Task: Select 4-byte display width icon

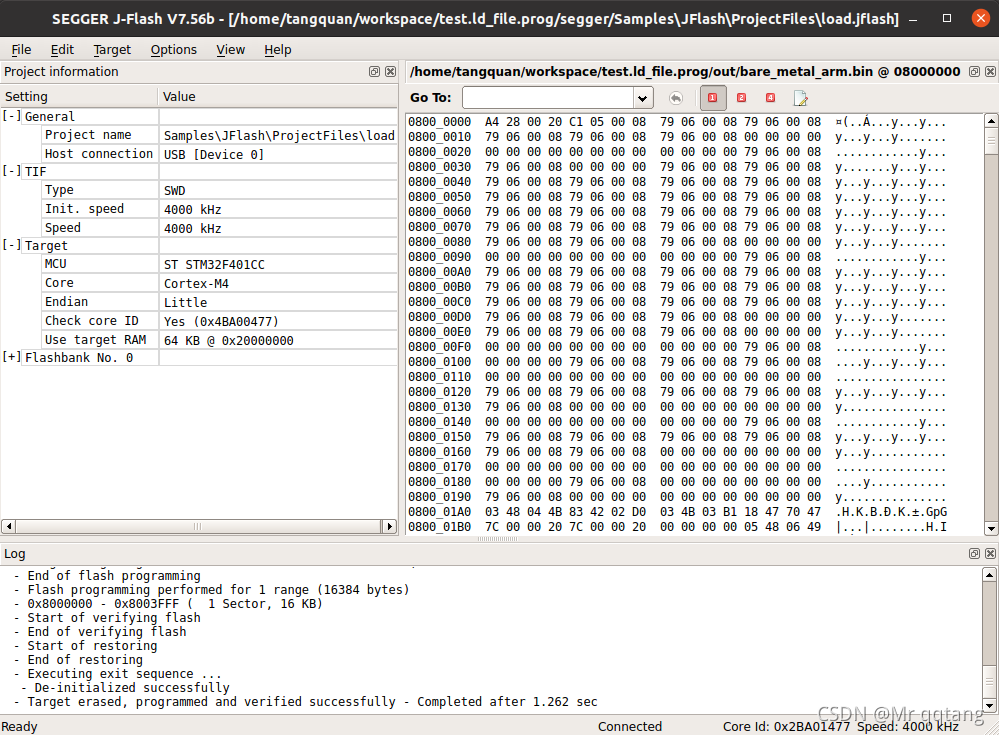Action: 770,97
